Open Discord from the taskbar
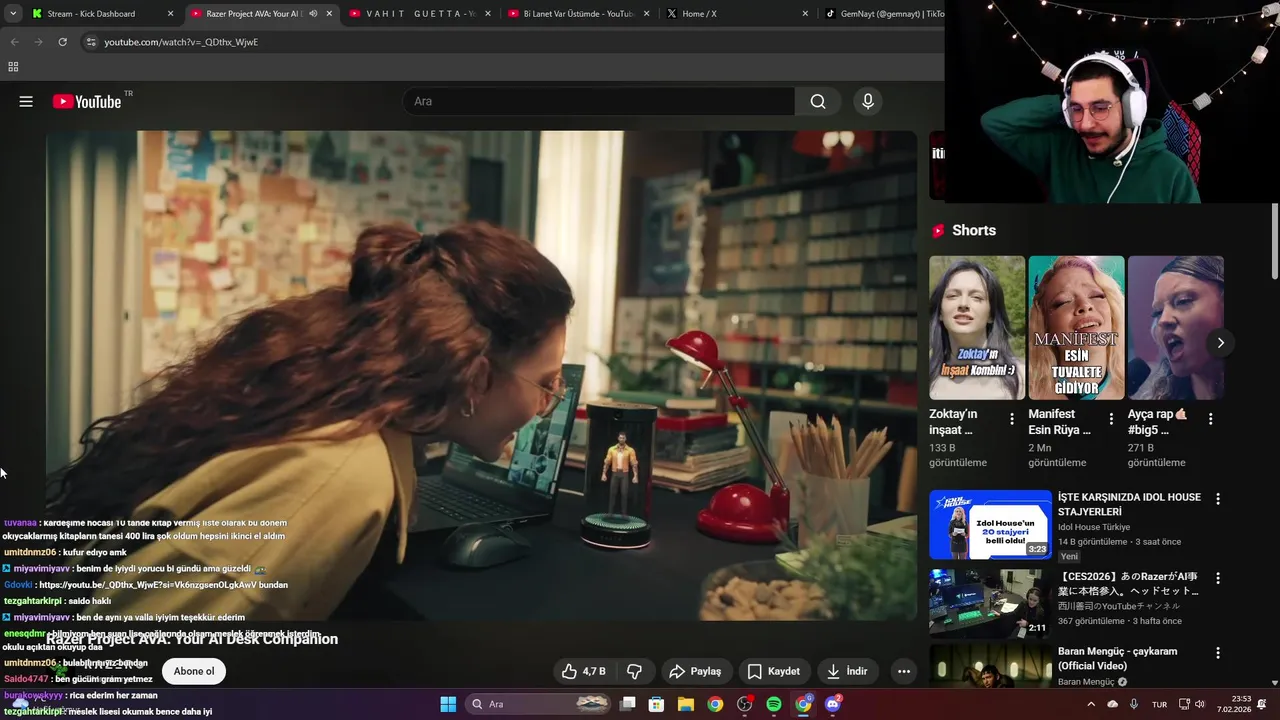Screen dimensions: 1280x720 (833, 704)
